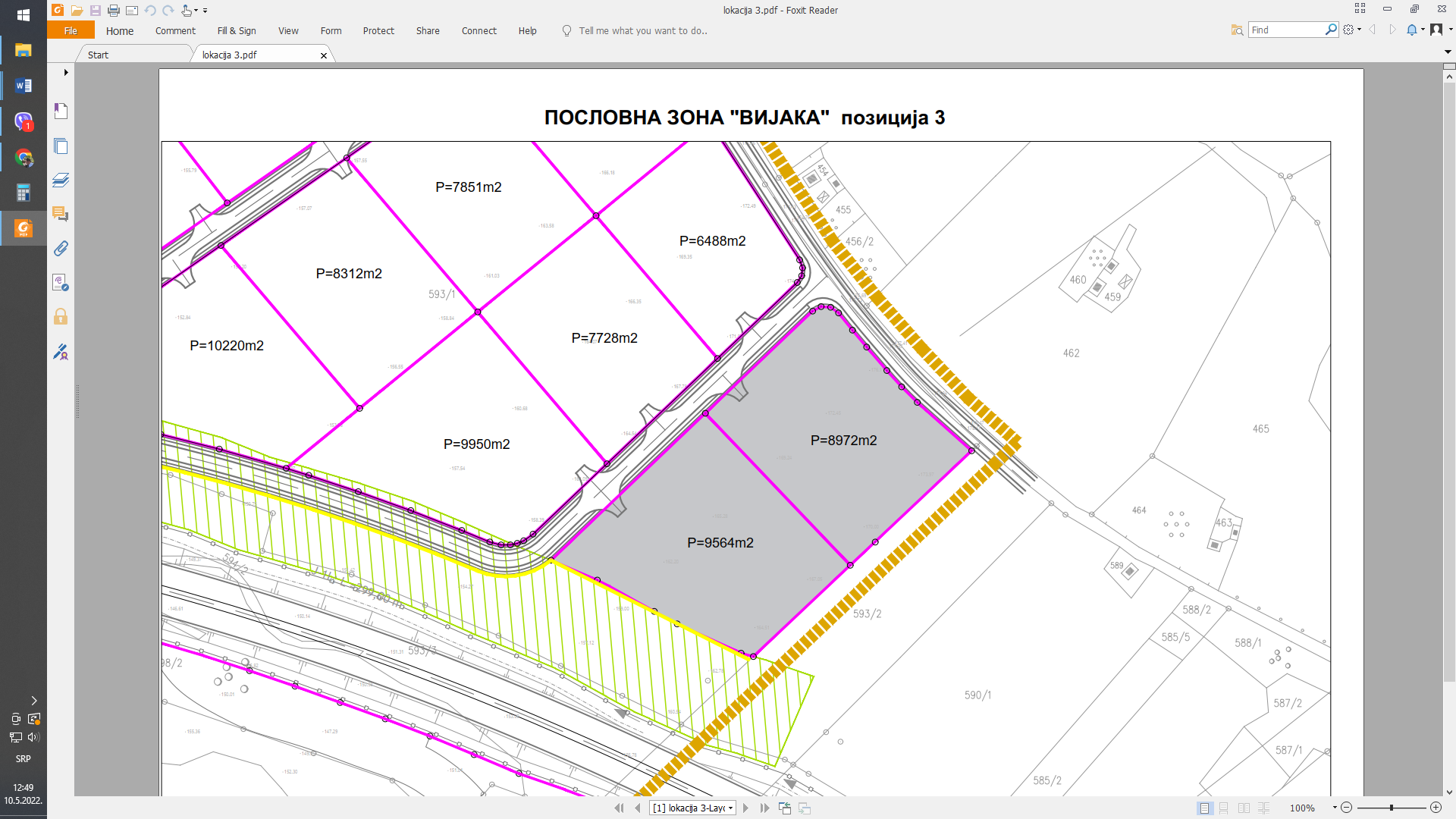Open the Comments panel in sidebar

(x=61, y=214)
